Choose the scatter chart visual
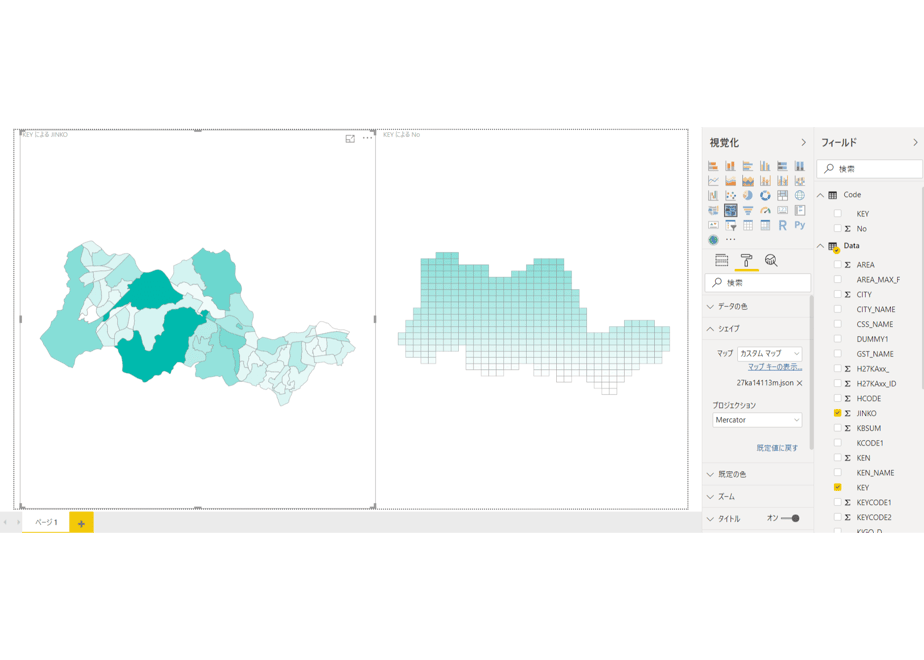This screenshot has height=660, width=924. [730, 195]
